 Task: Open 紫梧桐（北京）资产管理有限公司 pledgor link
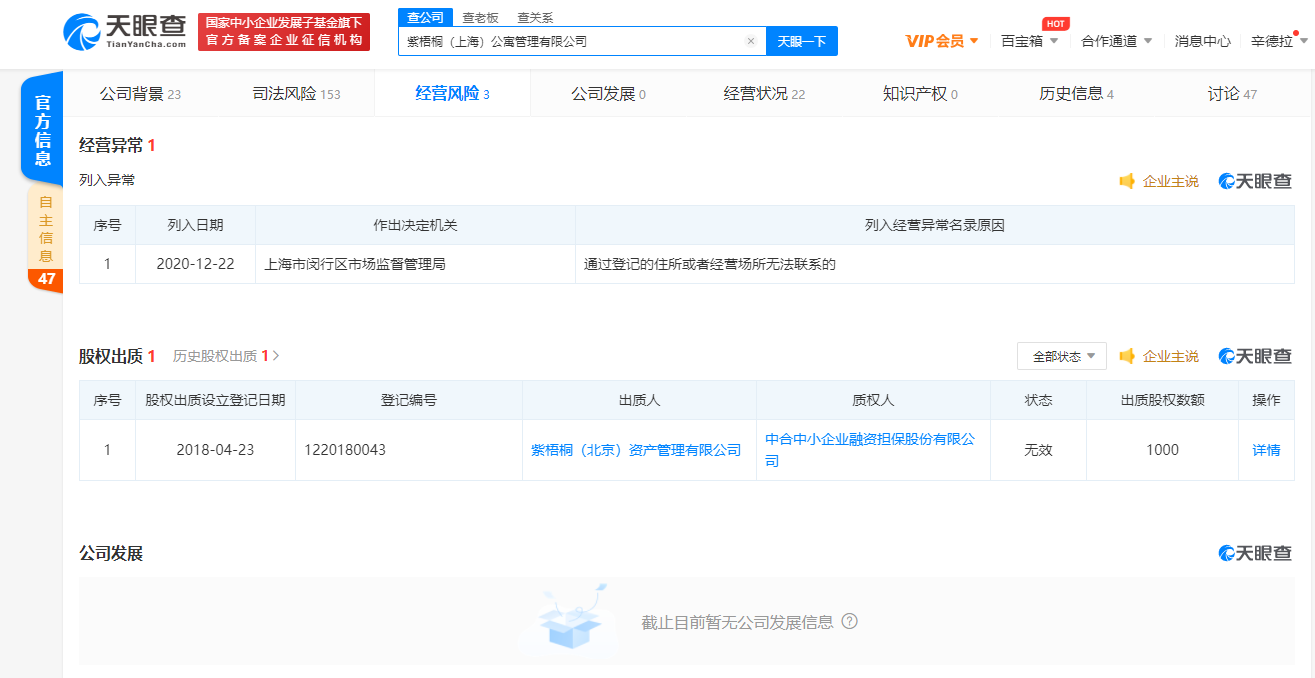pyautogui.click(x=636, y=450)
